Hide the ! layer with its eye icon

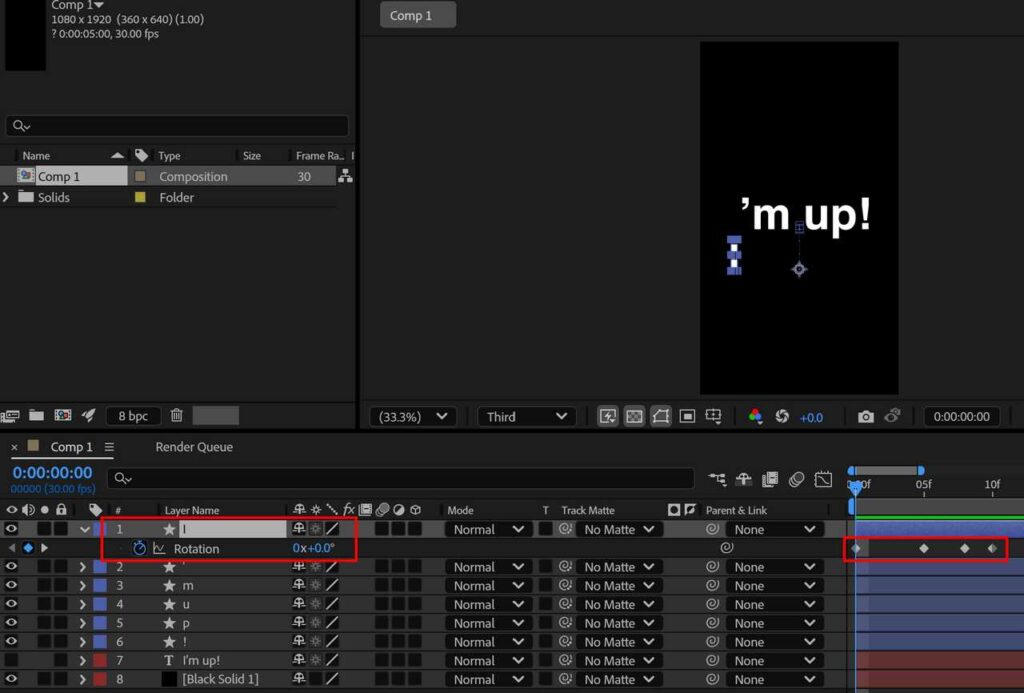[x=11, y=641]
